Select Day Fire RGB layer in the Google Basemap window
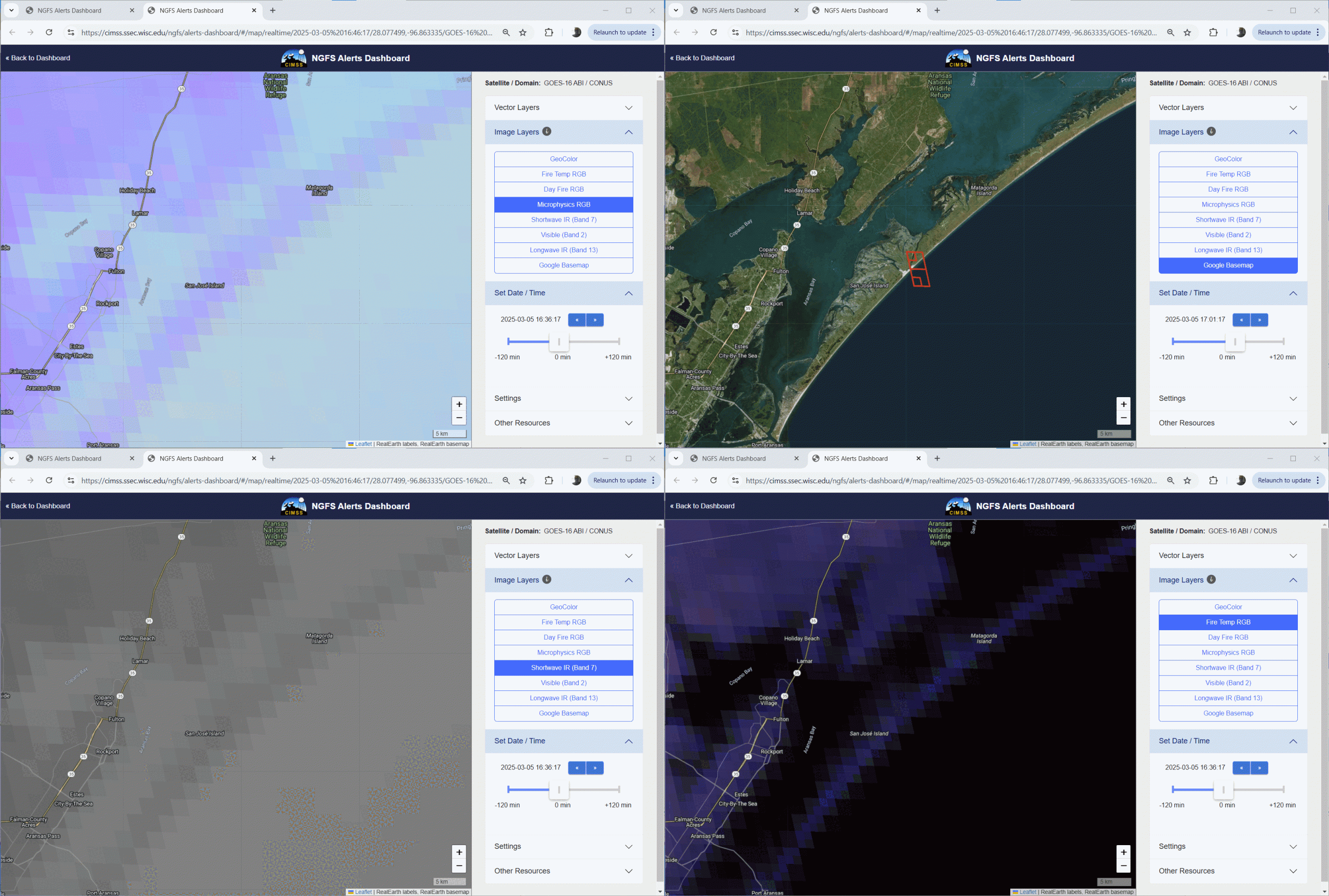This screenshot has width=1329, height=896. (1228, 189)
